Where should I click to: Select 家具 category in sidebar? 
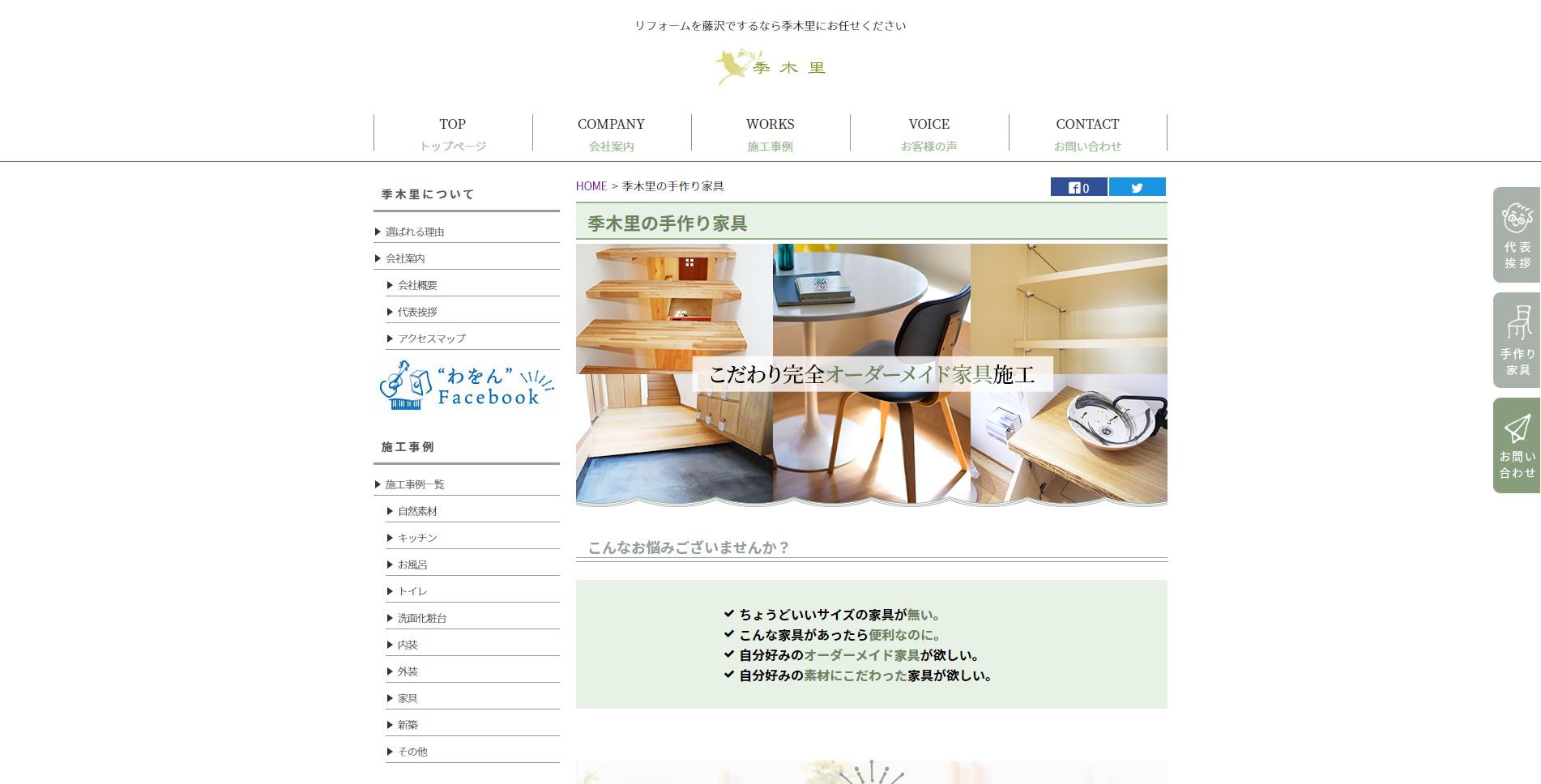coord(472,698)
